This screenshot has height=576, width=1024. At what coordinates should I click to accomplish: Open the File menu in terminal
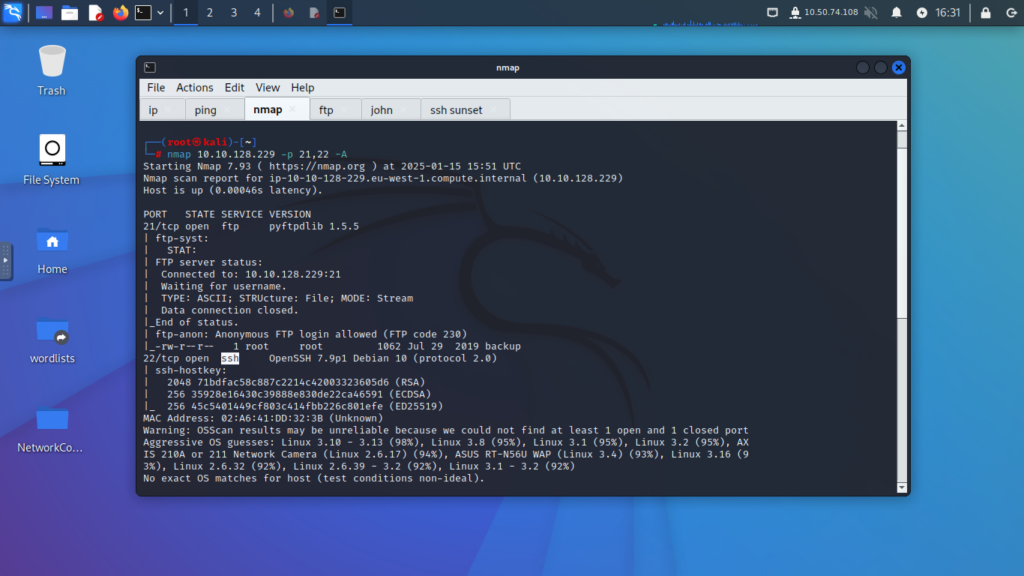[x=156, y=88]
